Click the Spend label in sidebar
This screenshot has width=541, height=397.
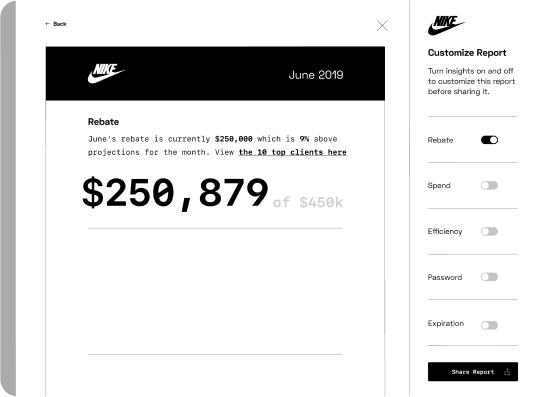pyautogui.click(x=439, y=186)
